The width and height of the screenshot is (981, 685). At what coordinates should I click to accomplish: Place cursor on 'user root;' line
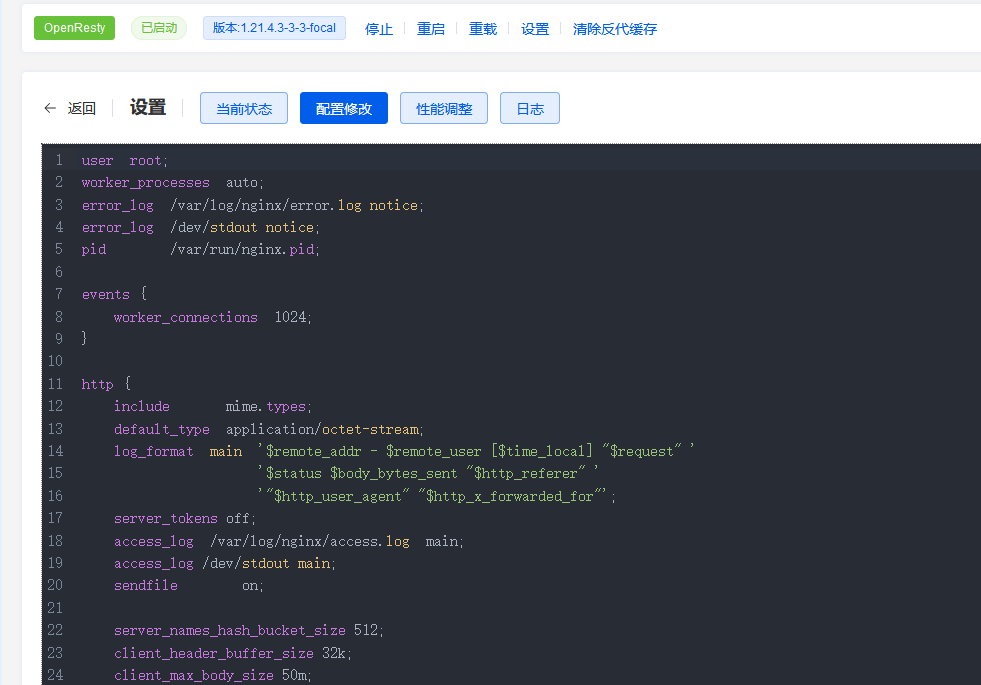click(125, 161)
